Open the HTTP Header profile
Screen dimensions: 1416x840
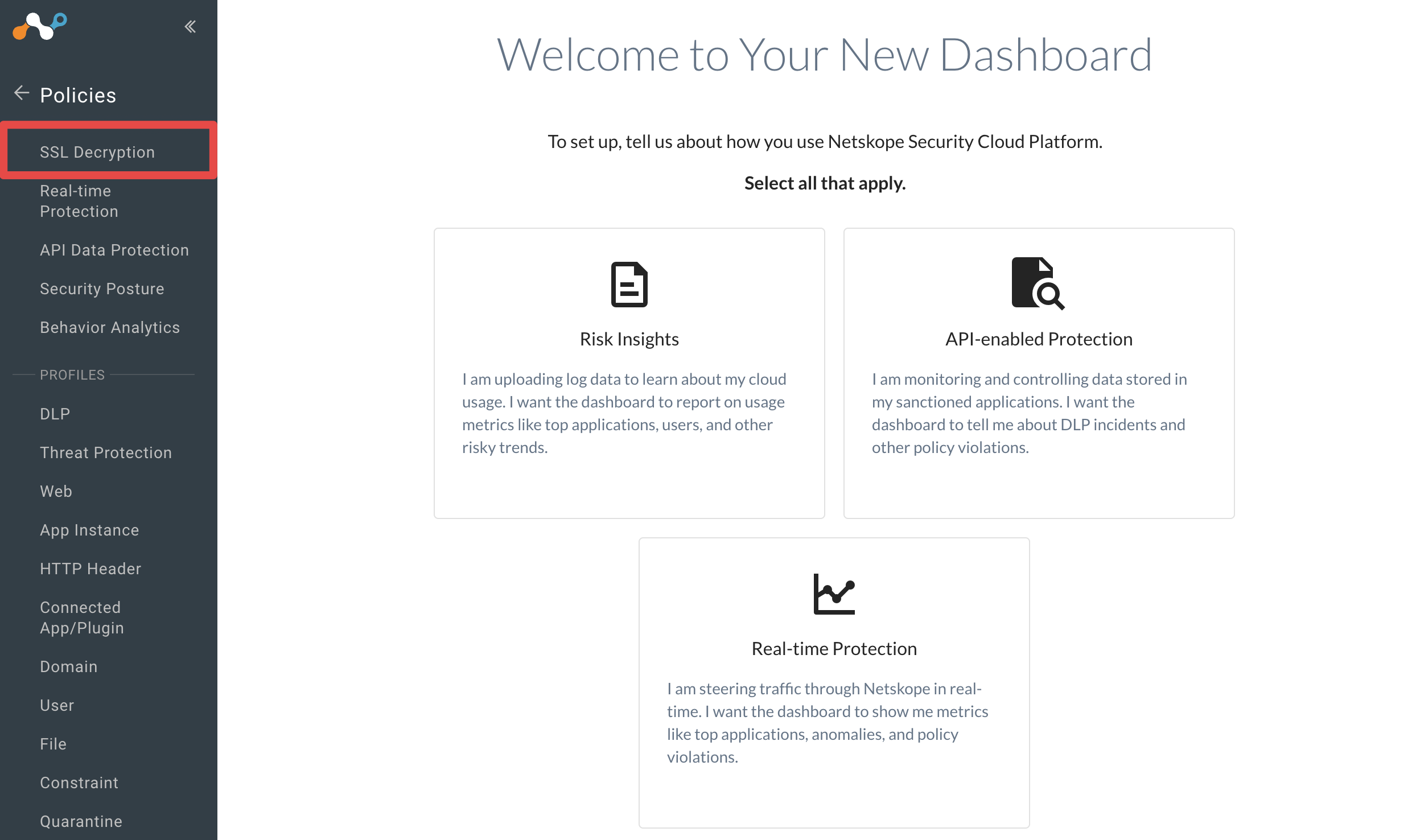coord(90,569)
